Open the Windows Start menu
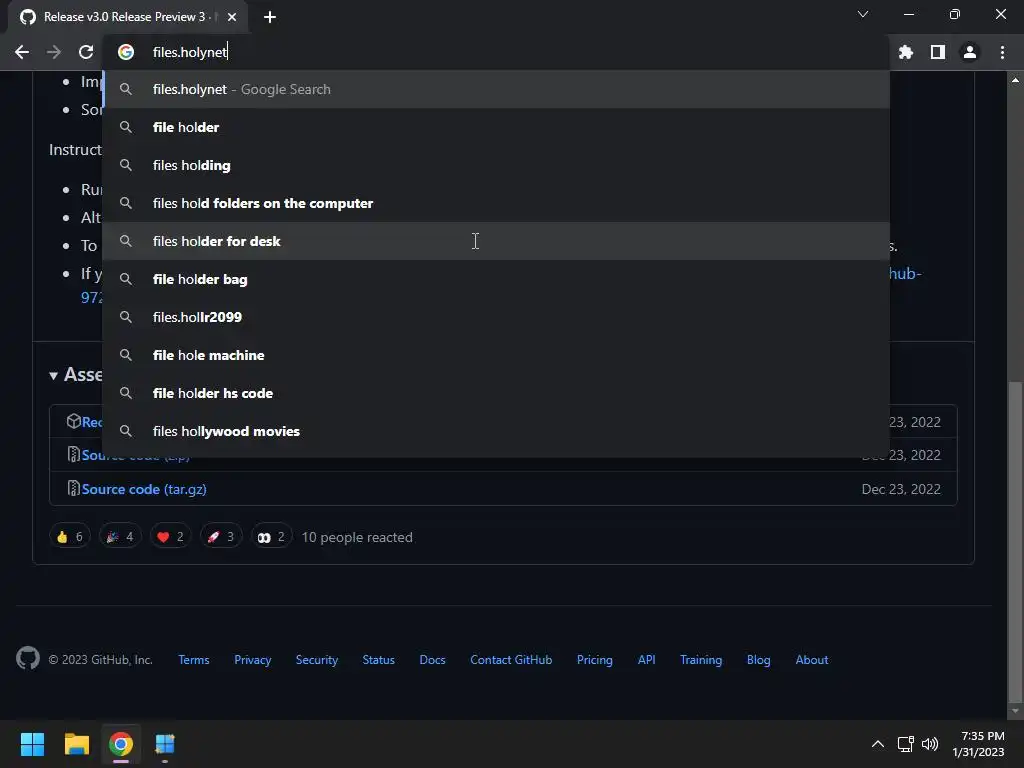Viewport: 1024px width, 768px height. point(32,744)
